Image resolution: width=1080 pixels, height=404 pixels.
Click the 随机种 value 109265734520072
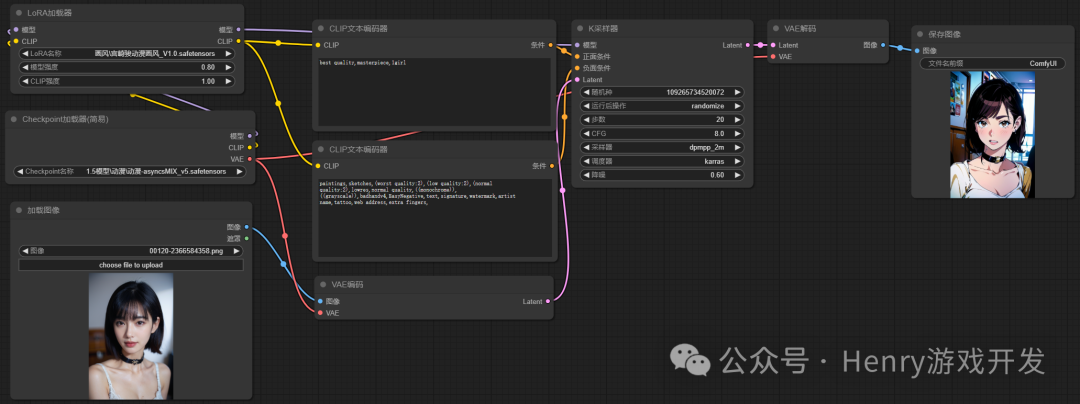(695, 92)
